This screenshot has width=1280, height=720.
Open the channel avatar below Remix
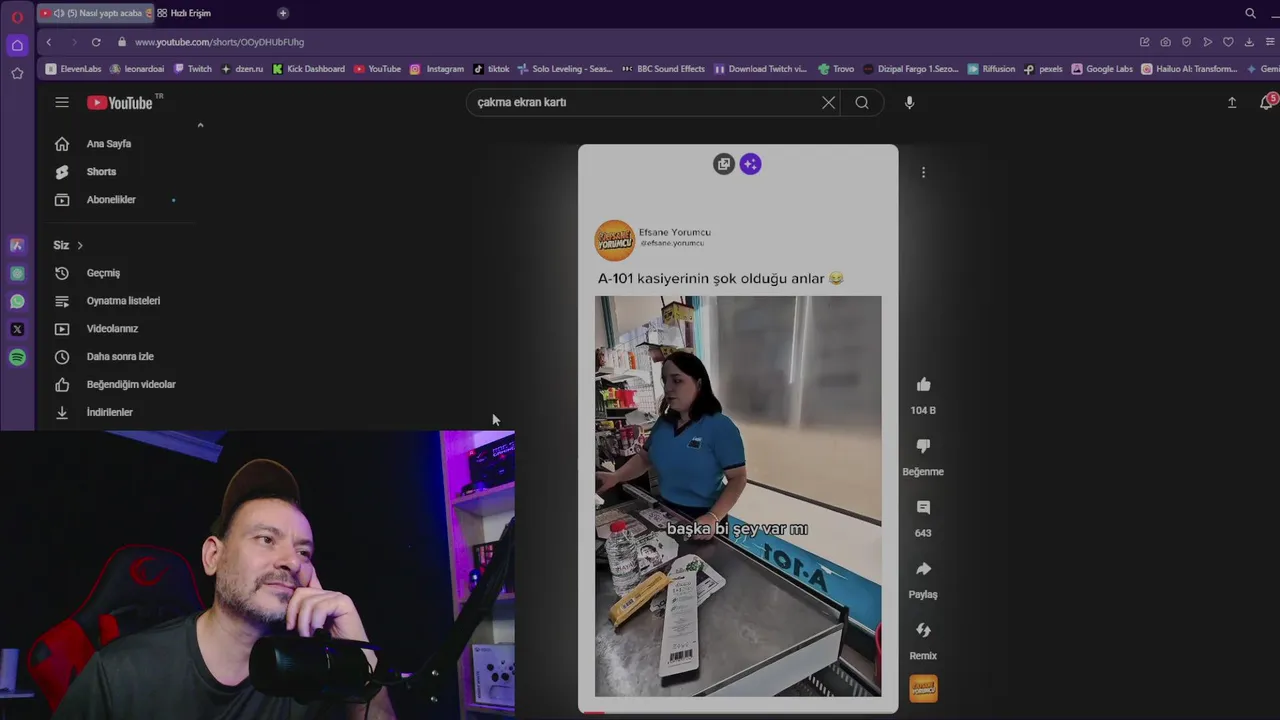pyautogui.click(x=923, y=688)
